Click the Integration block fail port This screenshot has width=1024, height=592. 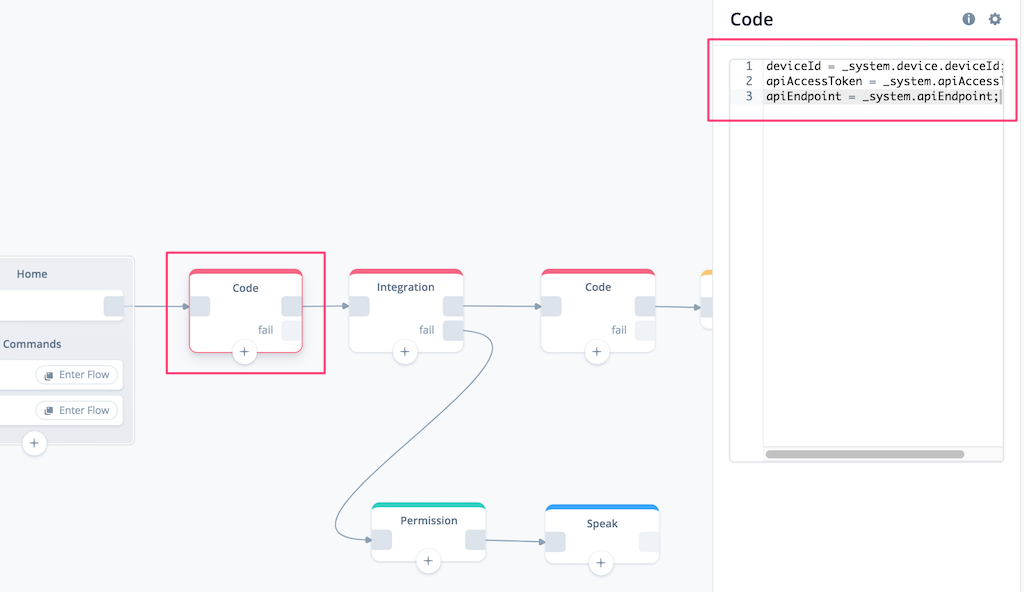pos(453,330)
